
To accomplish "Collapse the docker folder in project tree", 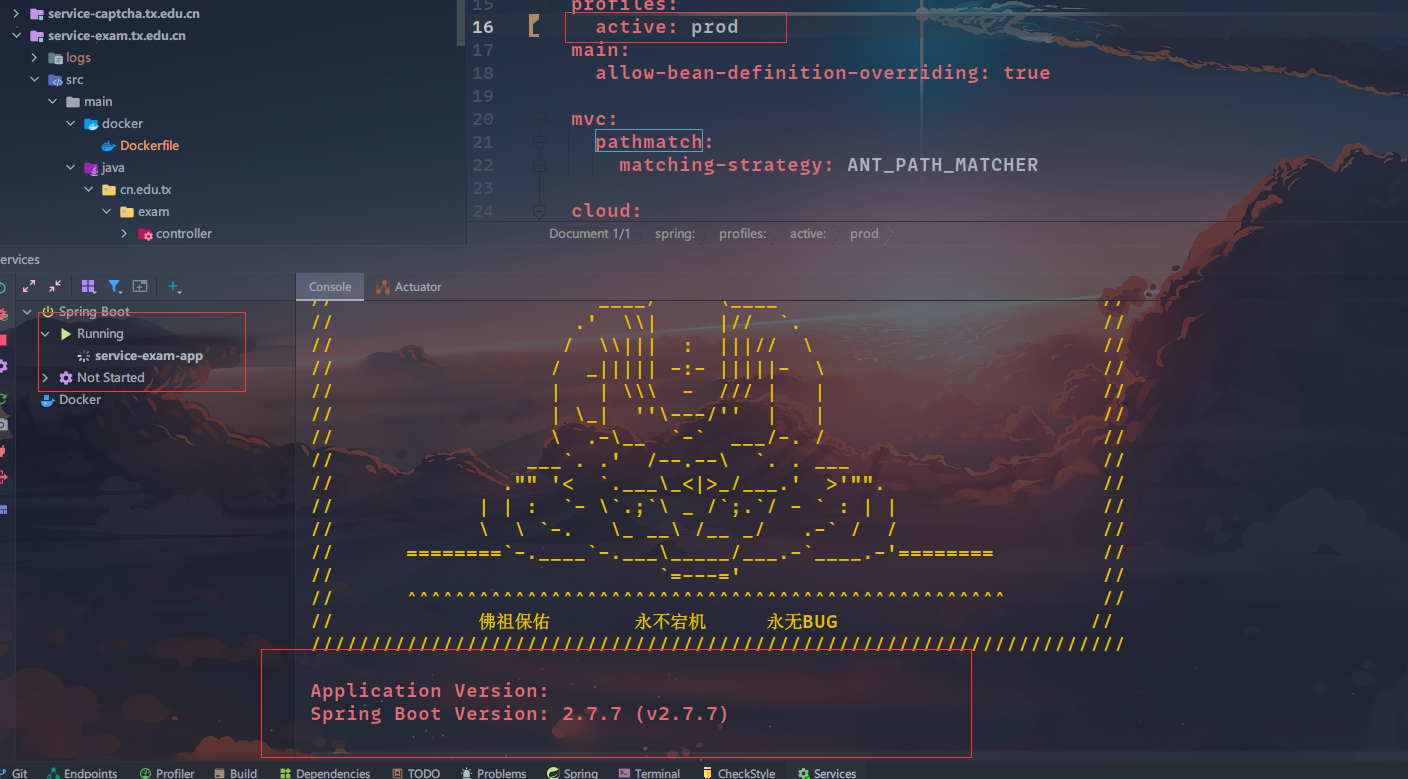I will click(x=71, y=124).
